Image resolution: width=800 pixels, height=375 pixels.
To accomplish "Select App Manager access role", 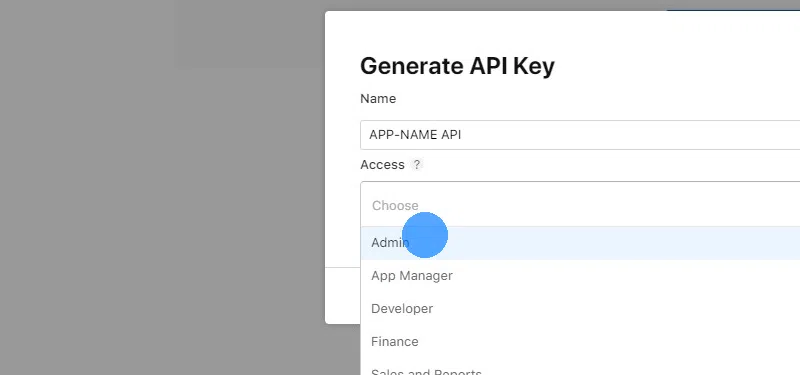I will click(x=580, y=276).
